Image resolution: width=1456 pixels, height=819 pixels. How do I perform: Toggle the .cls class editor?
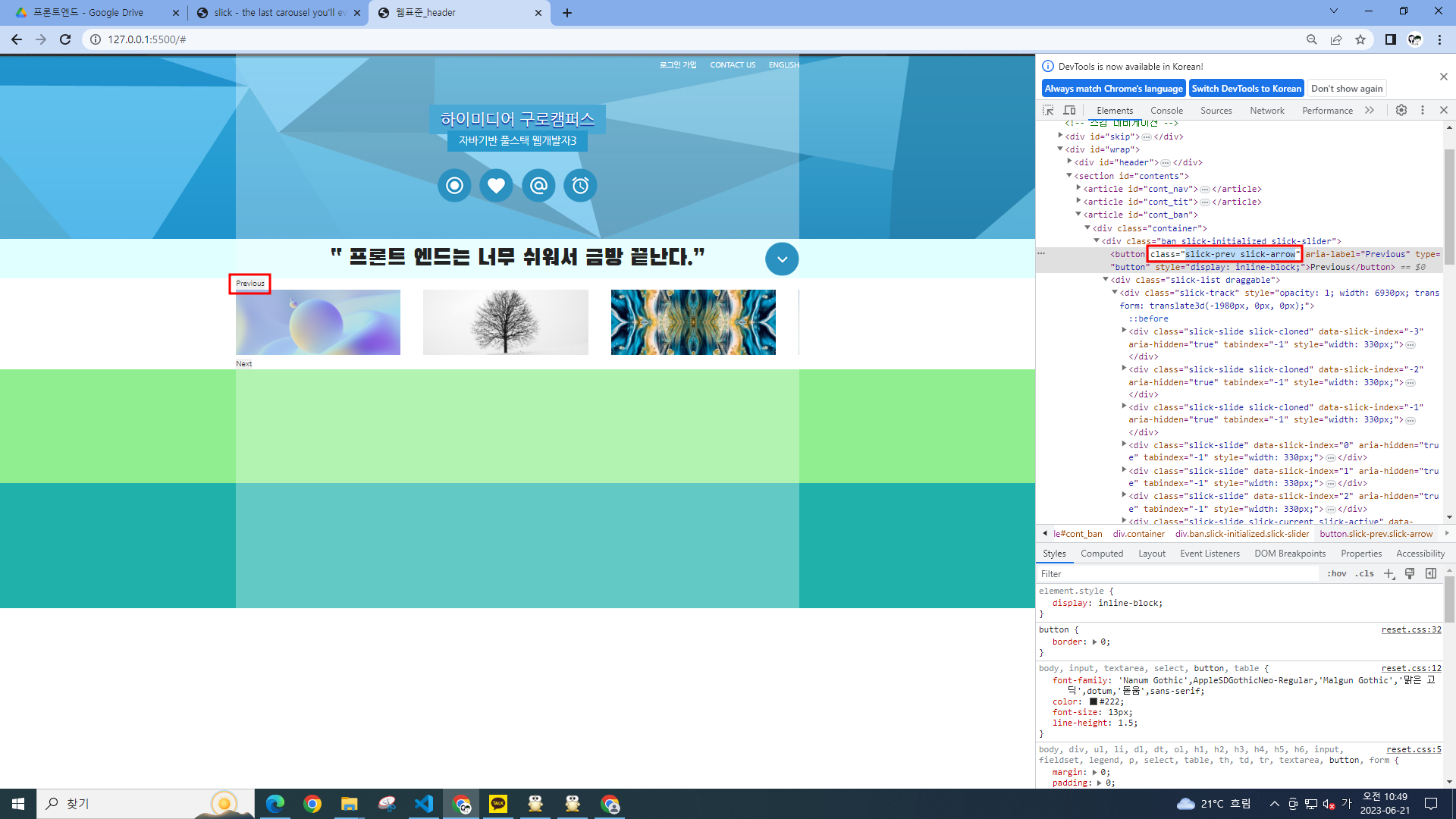click(x=1365, y=574)
